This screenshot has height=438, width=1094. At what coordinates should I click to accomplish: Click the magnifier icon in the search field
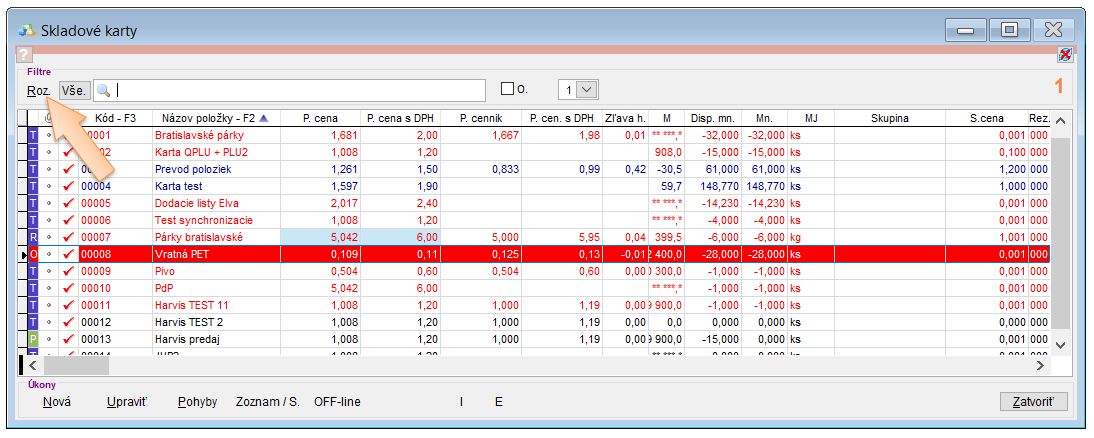pos(103,90)
